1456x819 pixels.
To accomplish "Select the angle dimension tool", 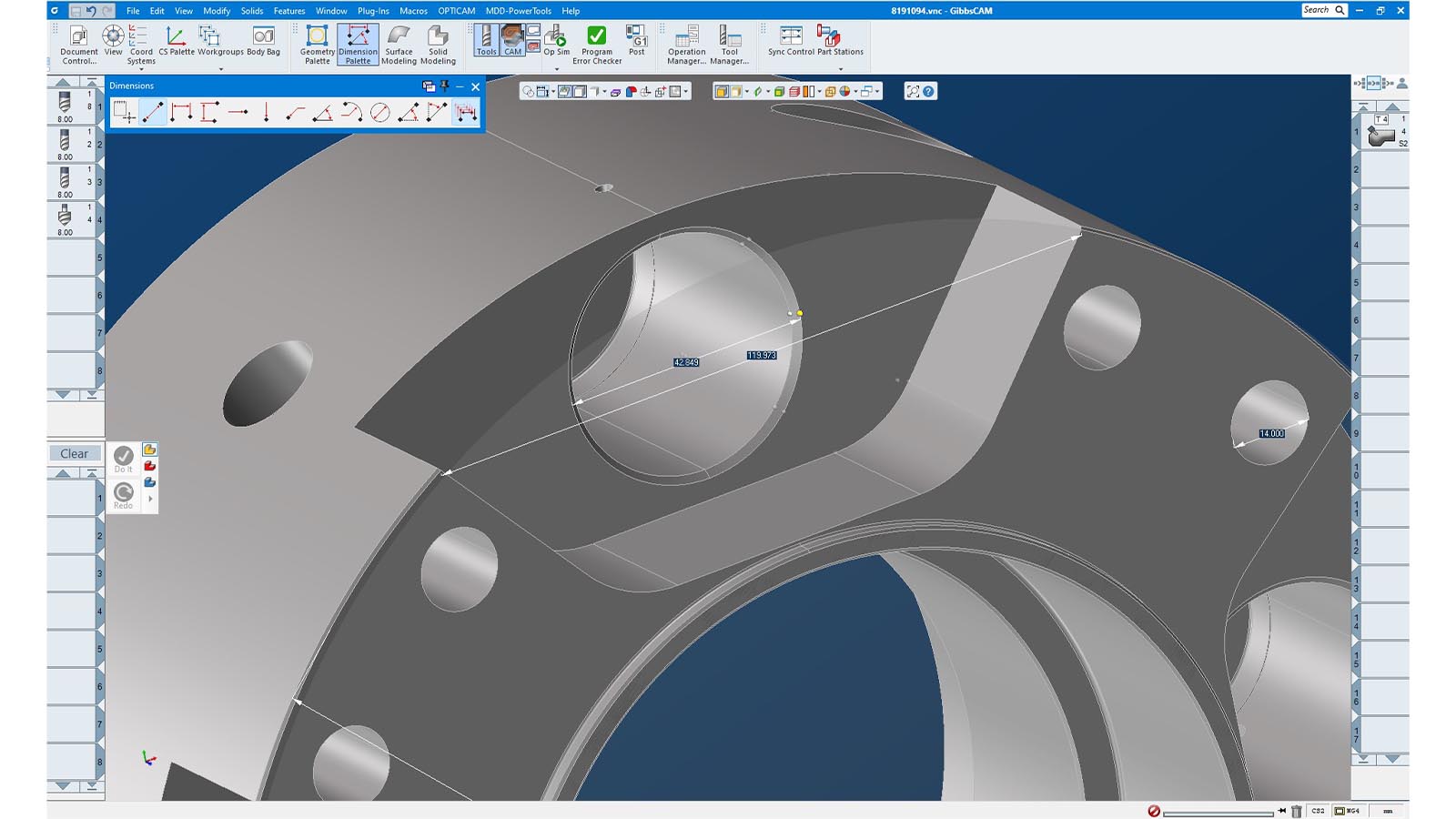I will point(322,113).
